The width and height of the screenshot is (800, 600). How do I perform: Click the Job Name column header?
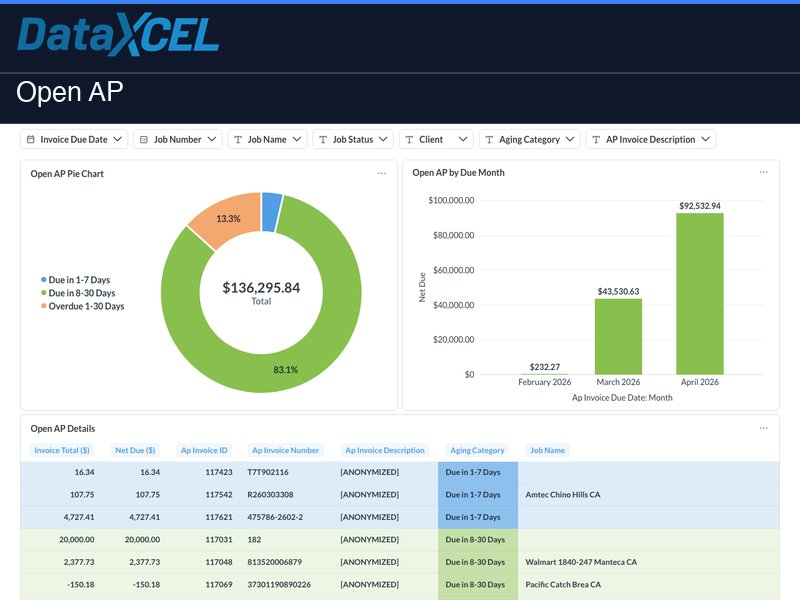[548, 450]
